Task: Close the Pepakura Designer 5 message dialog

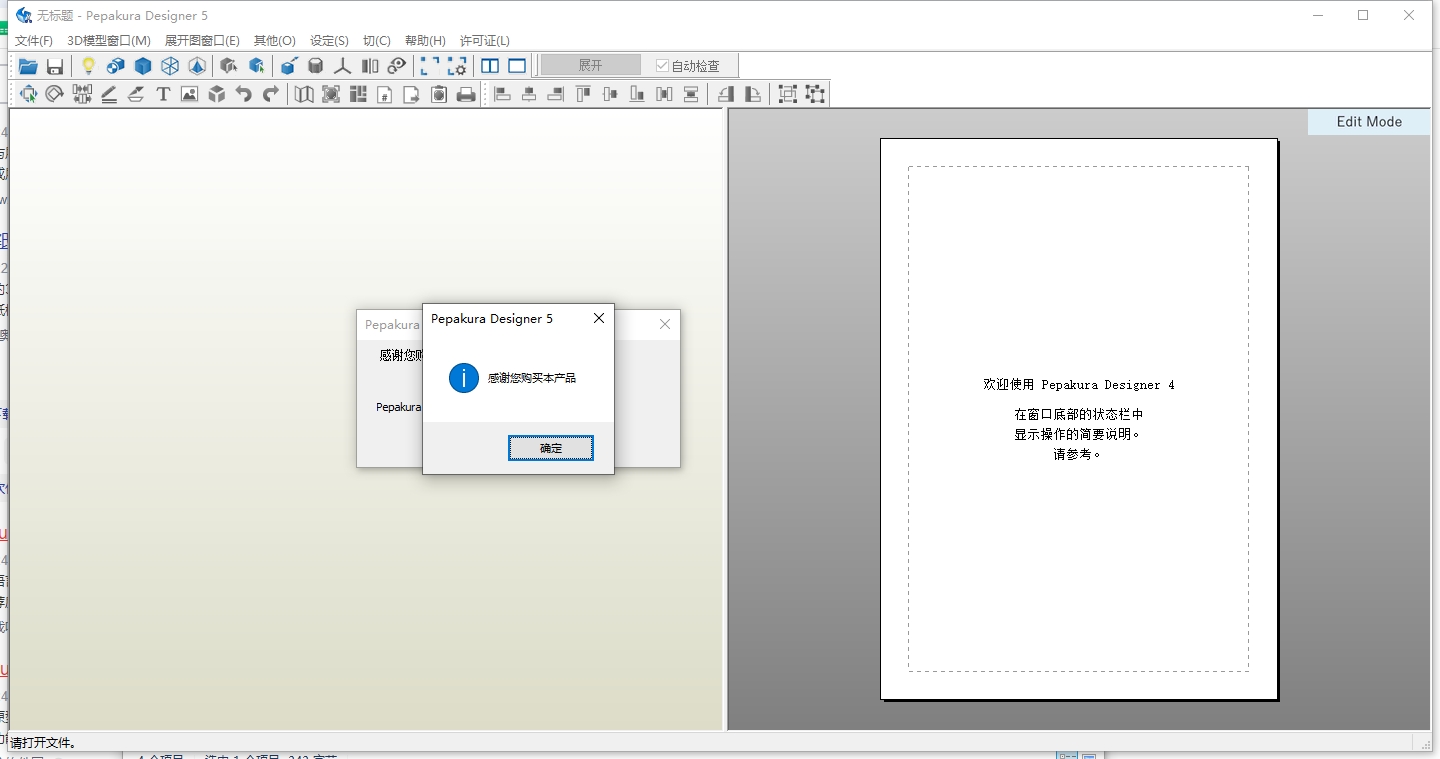Action: [598, 319]
